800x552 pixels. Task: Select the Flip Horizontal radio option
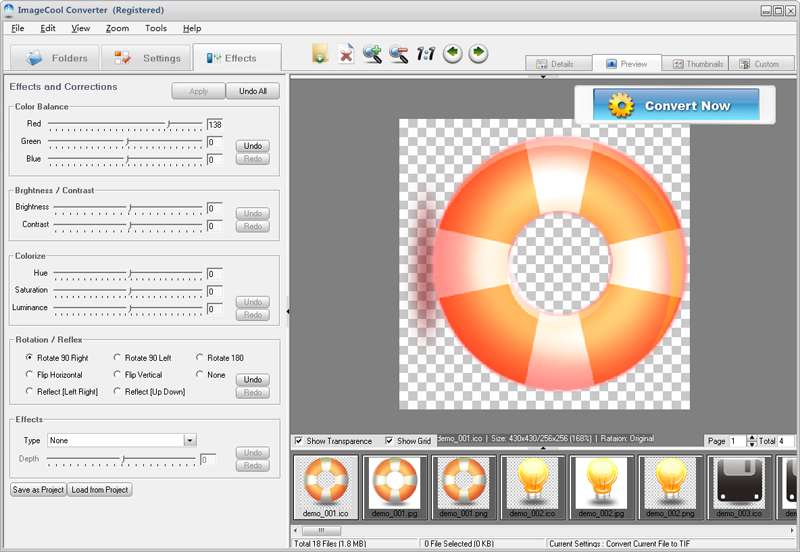[29, 375]
